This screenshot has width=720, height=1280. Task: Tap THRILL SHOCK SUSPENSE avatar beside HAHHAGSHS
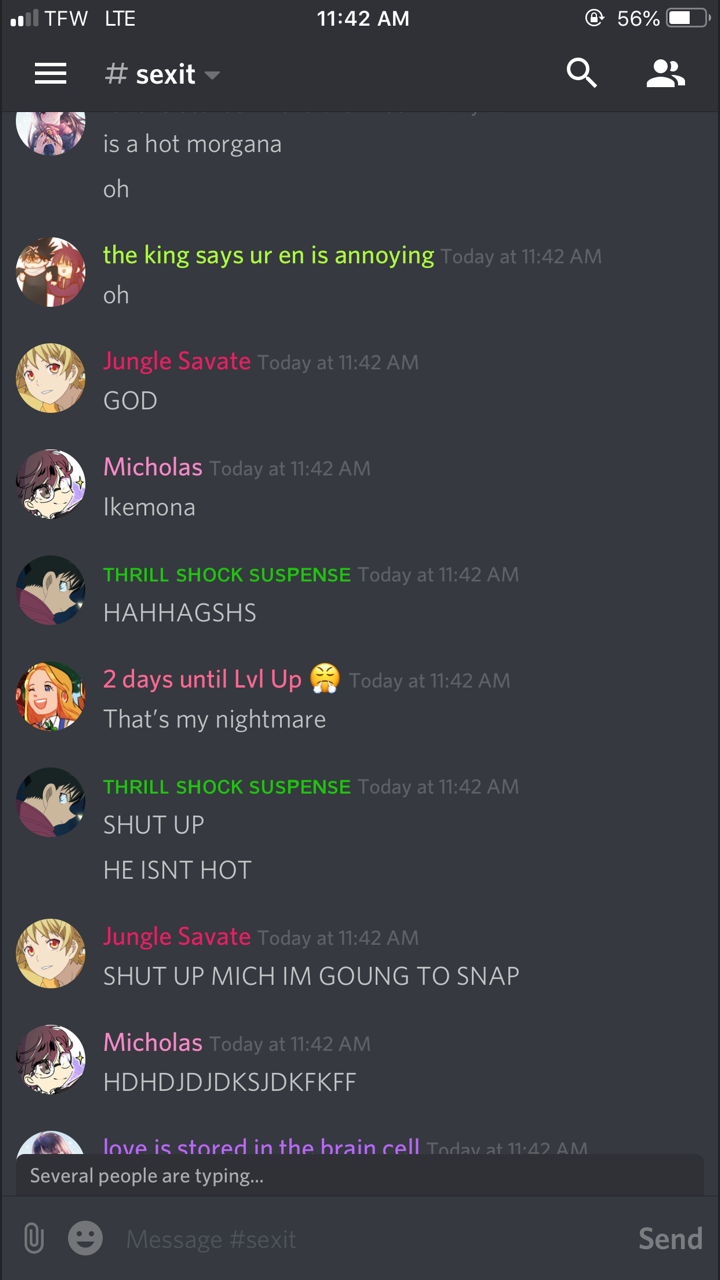pos(51,590)
